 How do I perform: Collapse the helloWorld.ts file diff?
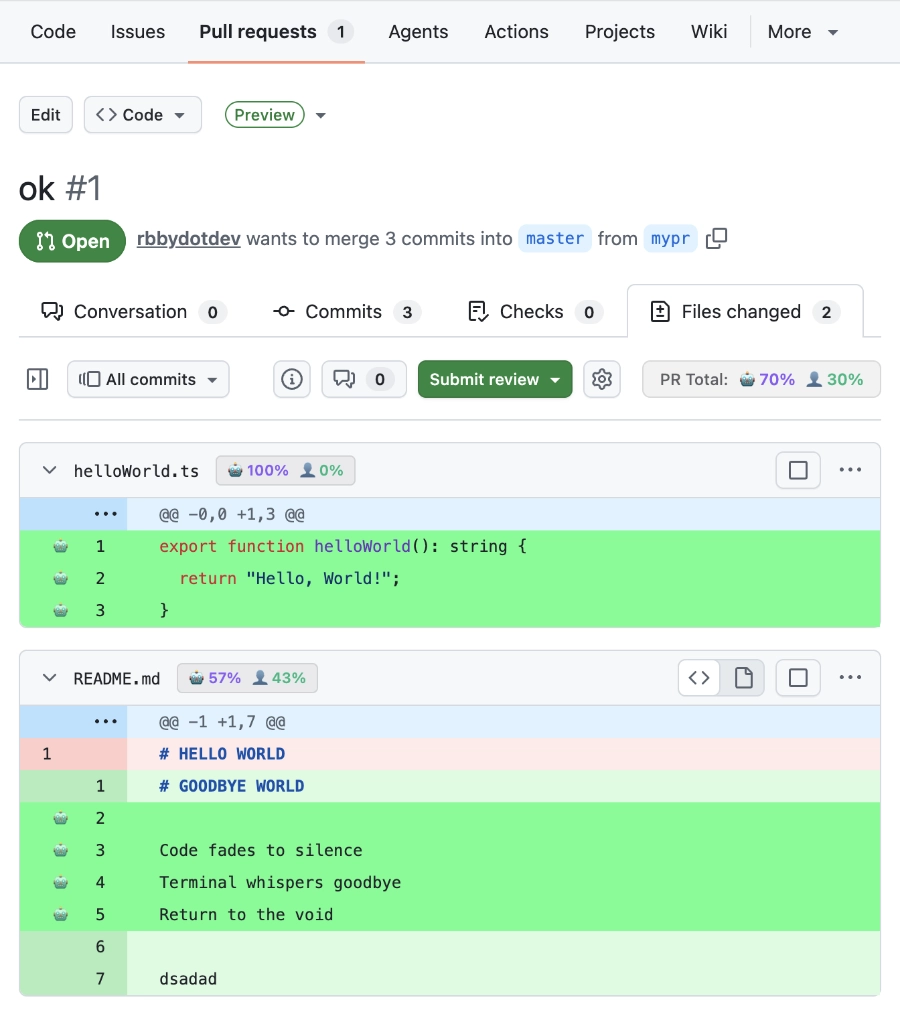[49, 470]
